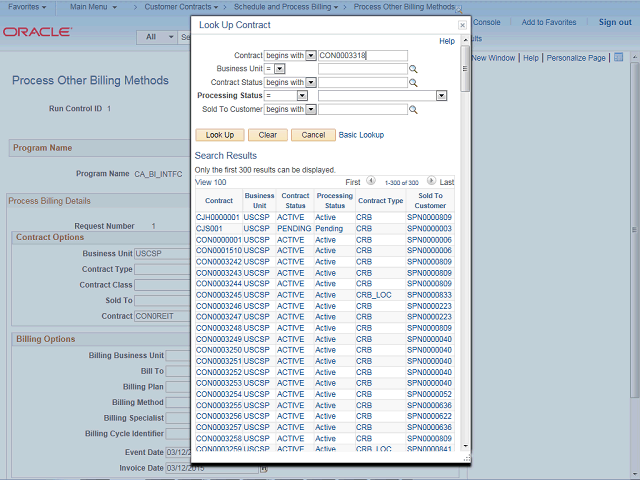Image resolution: width=640 pixels, height=480 pixels.
Task: Click Contract Status lookup magnifier icon
Action: pyautogui.click(x=412, y=83)
